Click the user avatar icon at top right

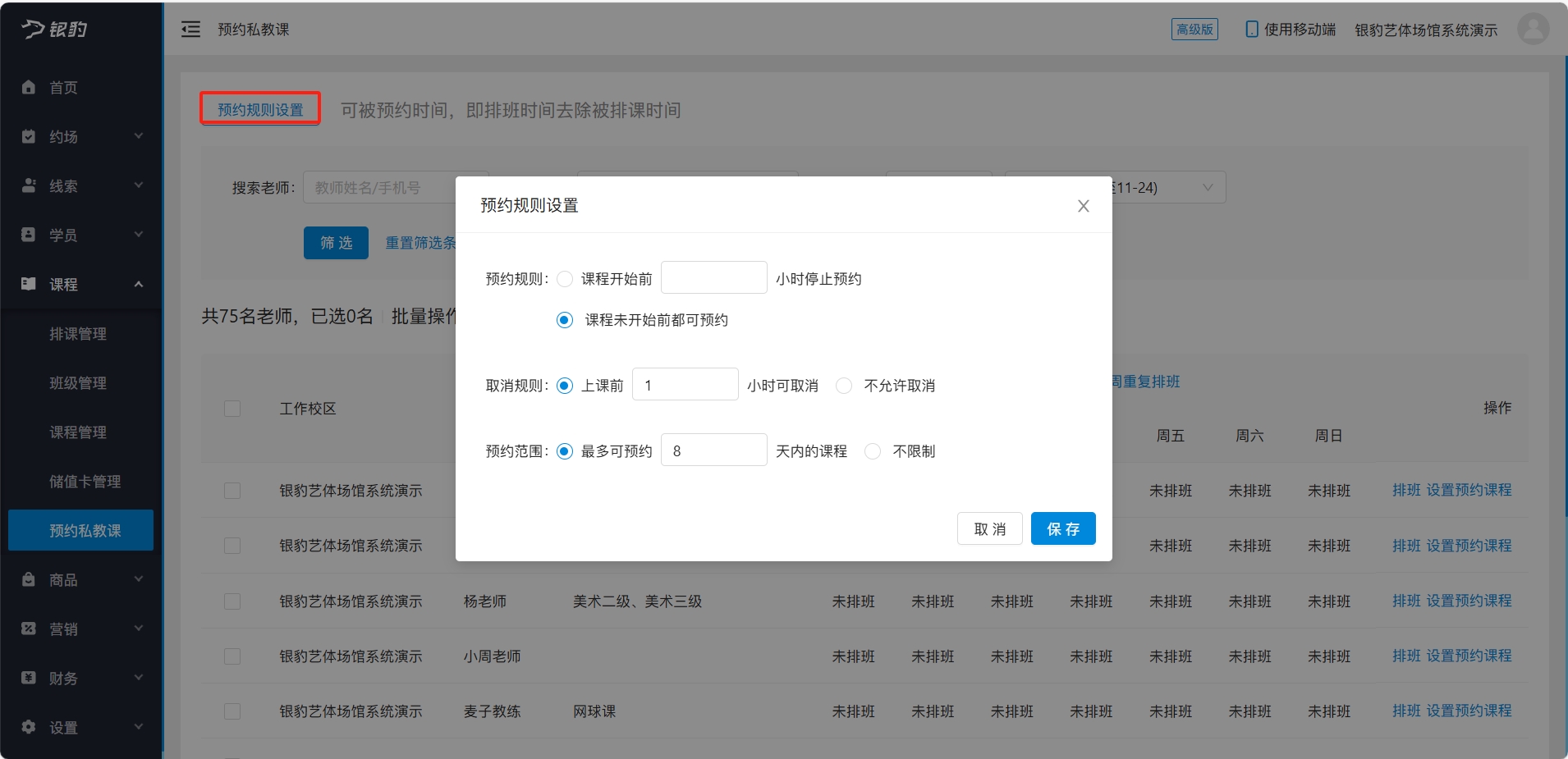1533,29
